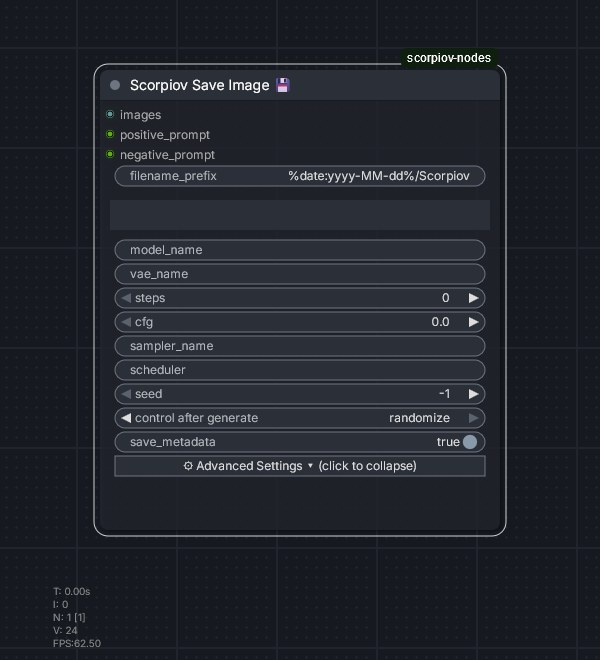The height and width of the screenshot is (660, 600).
Task: Select next control after generate option
Action: pyautogui.click(x=474, y=418)
